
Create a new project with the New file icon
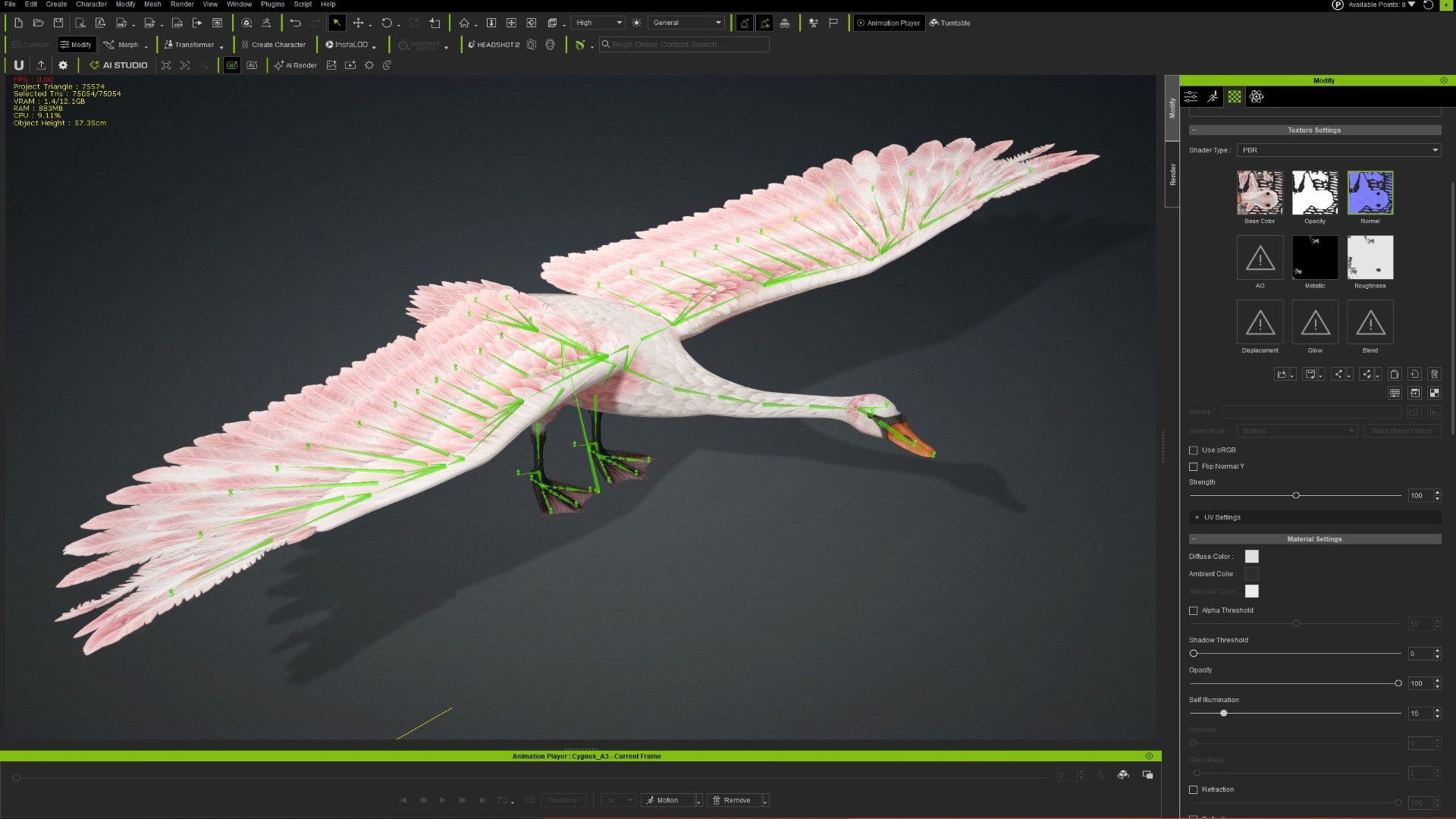click(18, 23)
